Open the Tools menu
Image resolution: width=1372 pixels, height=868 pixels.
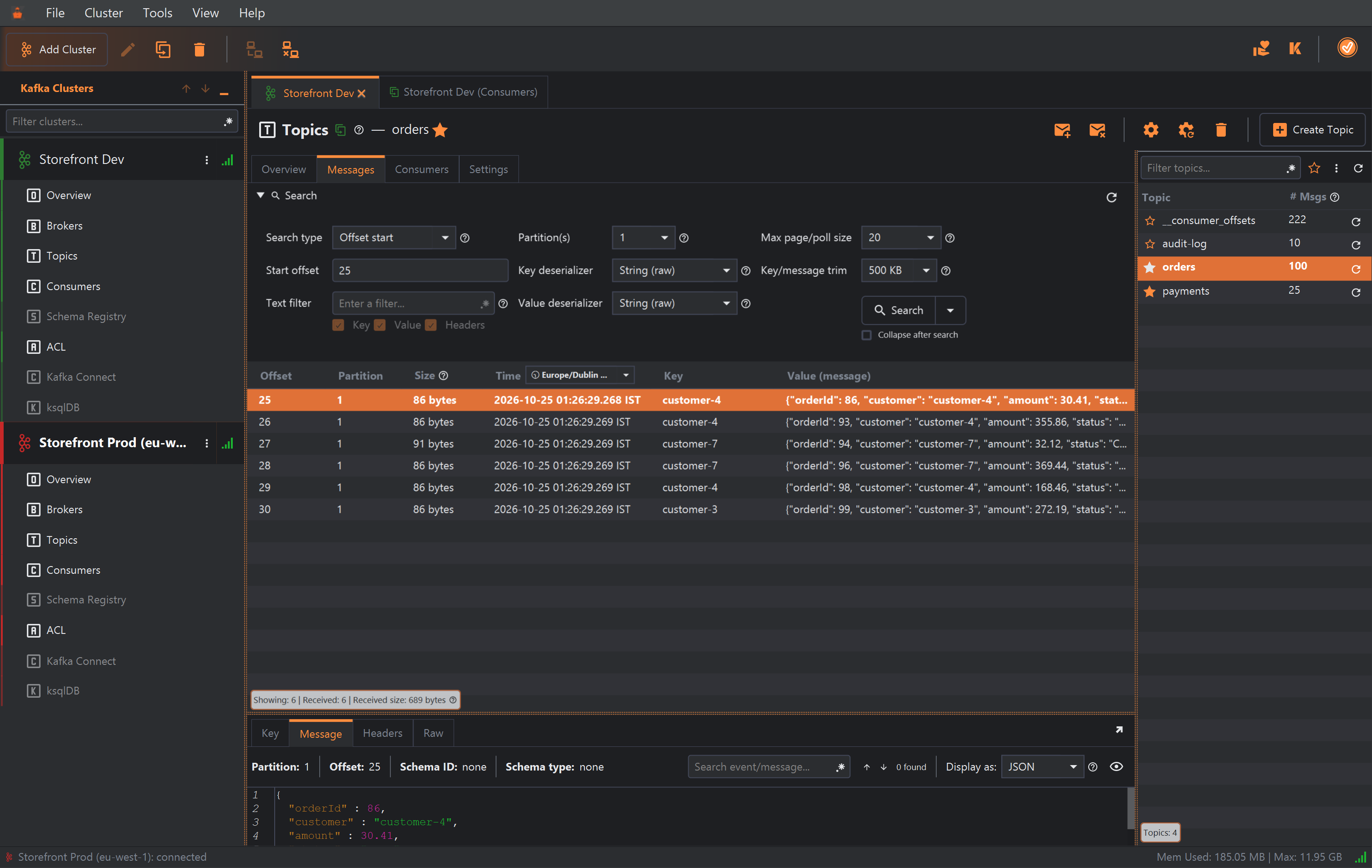[x=157, y=13]
